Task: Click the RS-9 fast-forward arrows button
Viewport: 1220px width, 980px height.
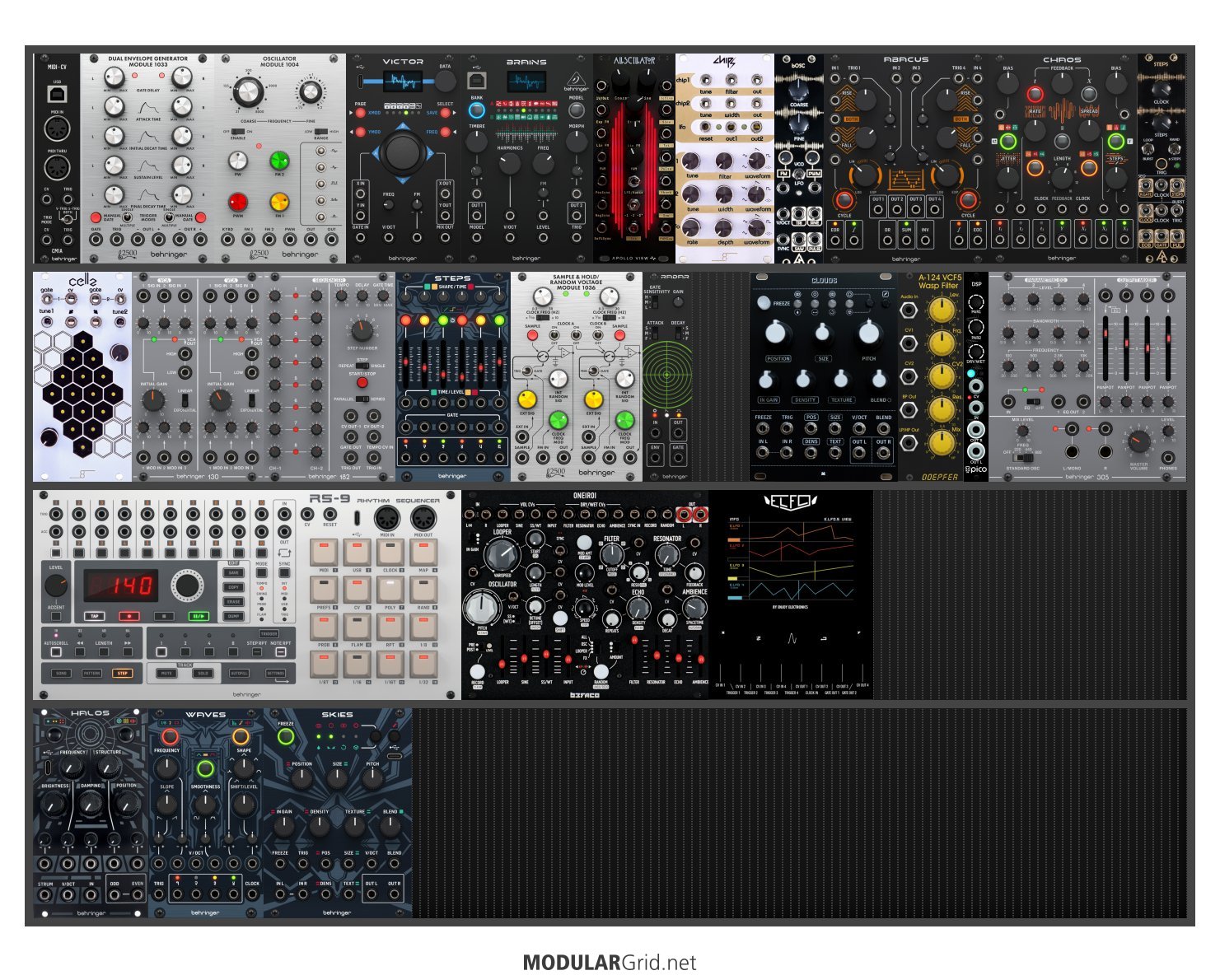Action: click(128, 651)
